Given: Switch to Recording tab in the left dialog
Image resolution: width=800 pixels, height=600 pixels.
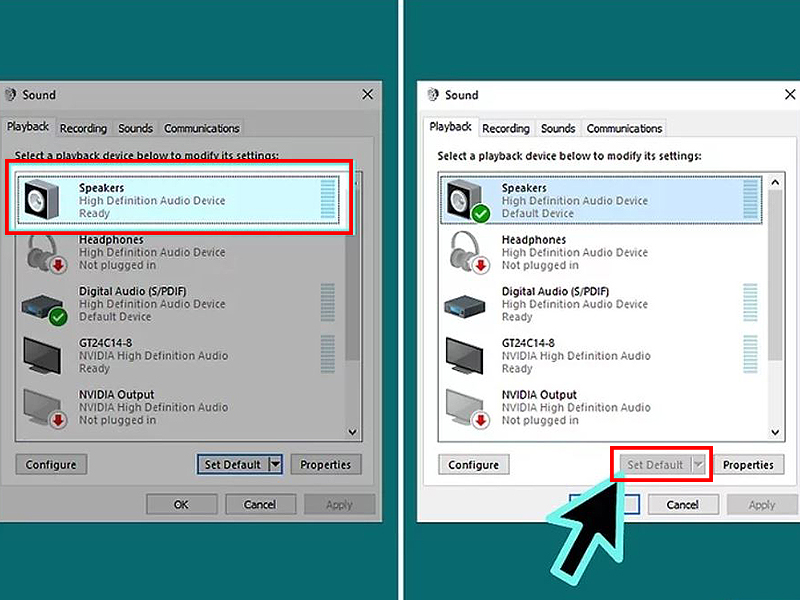Looking at the screenshot, I should pyautogui.click(x=83, y=128).
